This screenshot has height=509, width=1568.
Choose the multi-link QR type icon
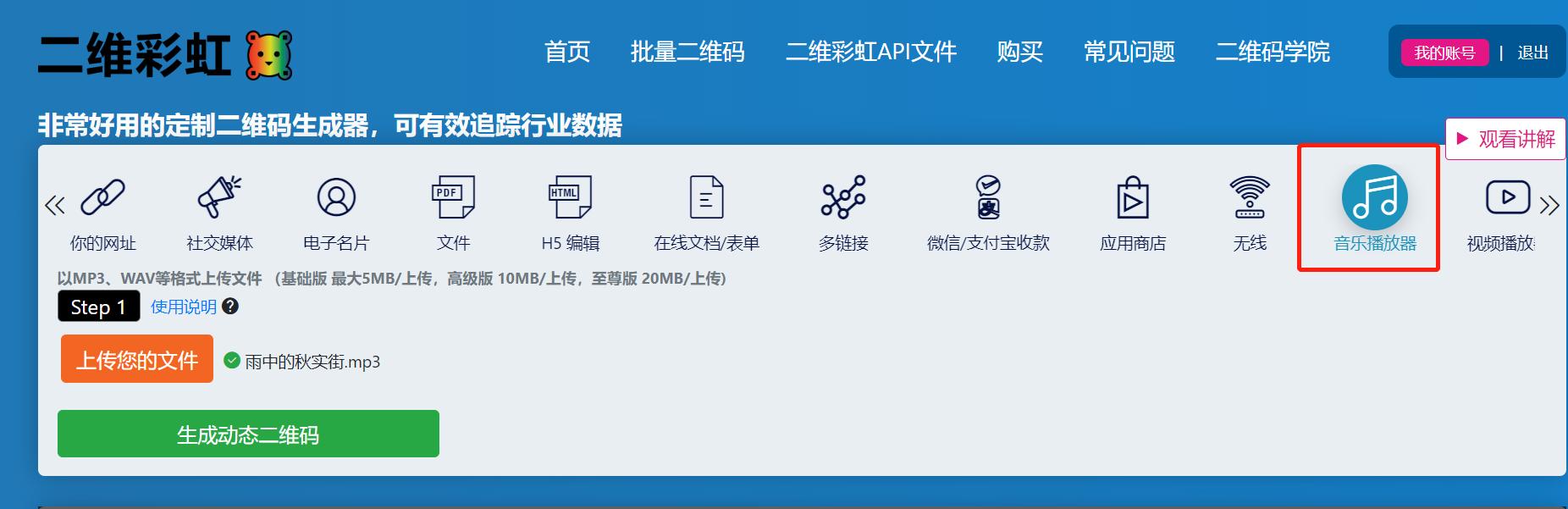(x=843, y=199)
